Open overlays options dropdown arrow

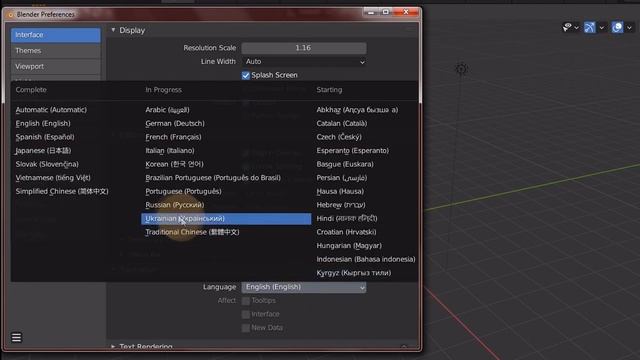click(629, 28)
